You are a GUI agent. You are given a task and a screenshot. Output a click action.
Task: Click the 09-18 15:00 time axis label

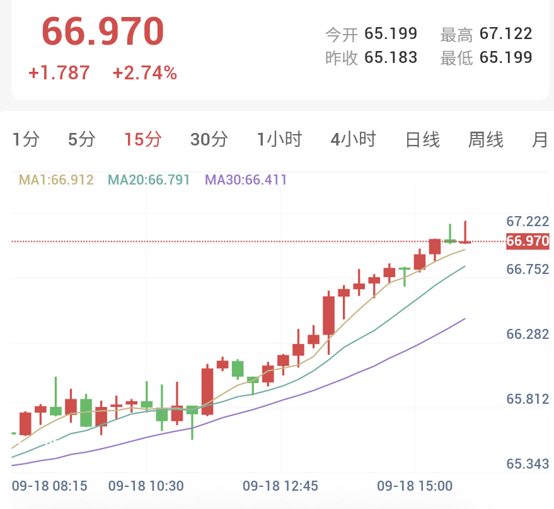pos(415,486)
